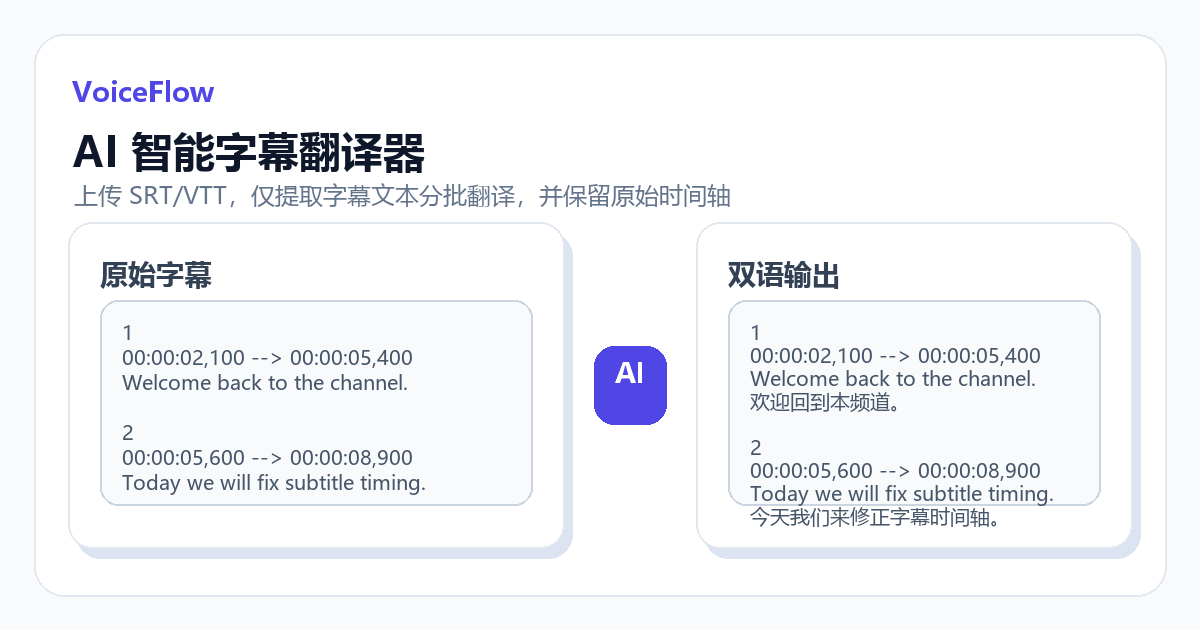Click the VoiceFlow brand name

click(143, 92)
